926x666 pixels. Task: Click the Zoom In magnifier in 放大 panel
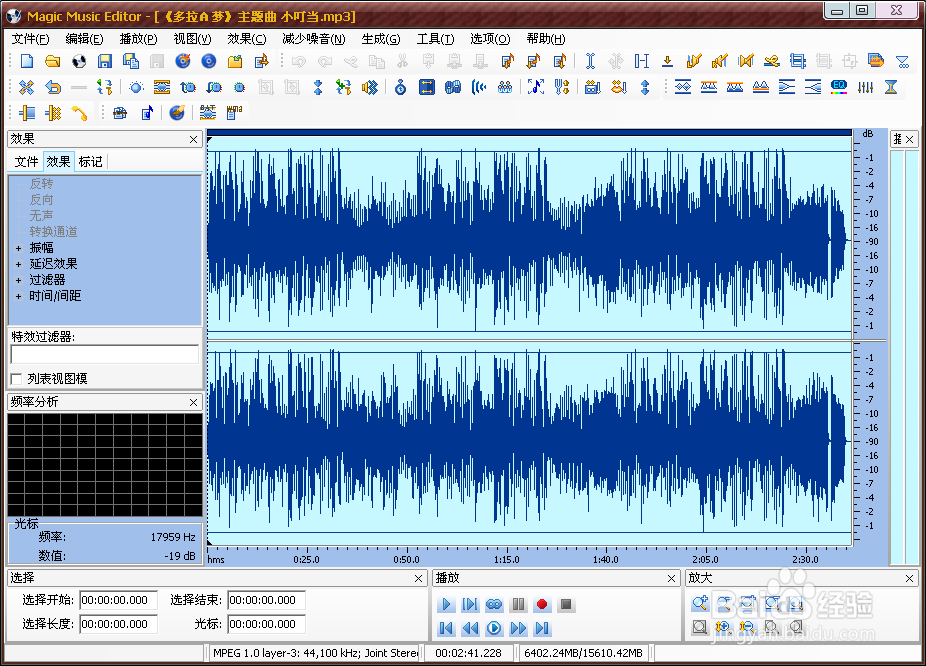click(x=700, y=603)
